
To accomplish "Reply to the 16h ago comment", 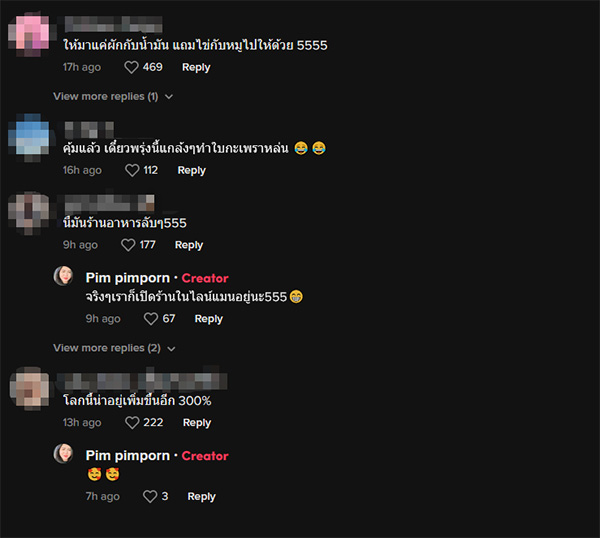I will click(191, 170).
